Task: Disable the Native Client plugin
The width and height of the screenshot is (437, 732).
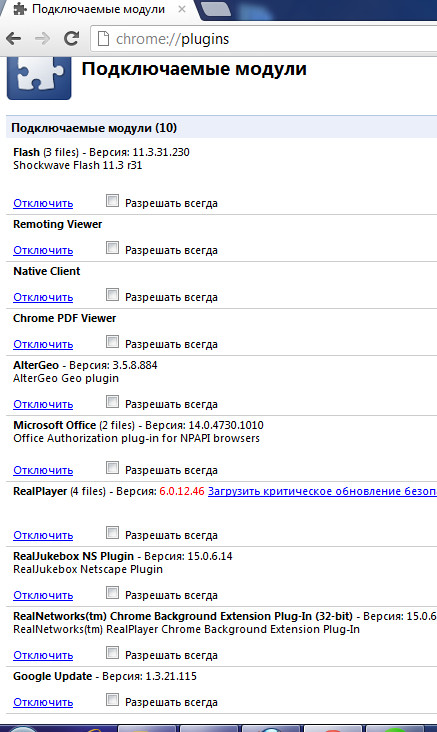Action: (x=43, y=297)
